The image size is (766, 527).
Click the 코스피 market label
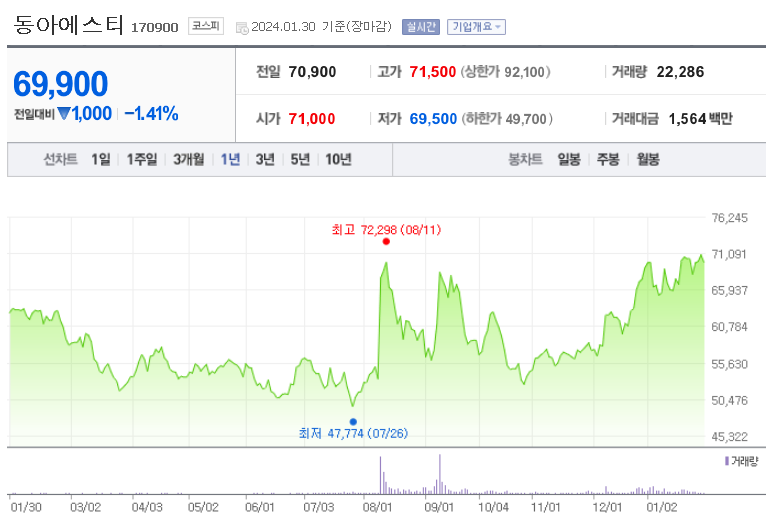tap(206, 26)
